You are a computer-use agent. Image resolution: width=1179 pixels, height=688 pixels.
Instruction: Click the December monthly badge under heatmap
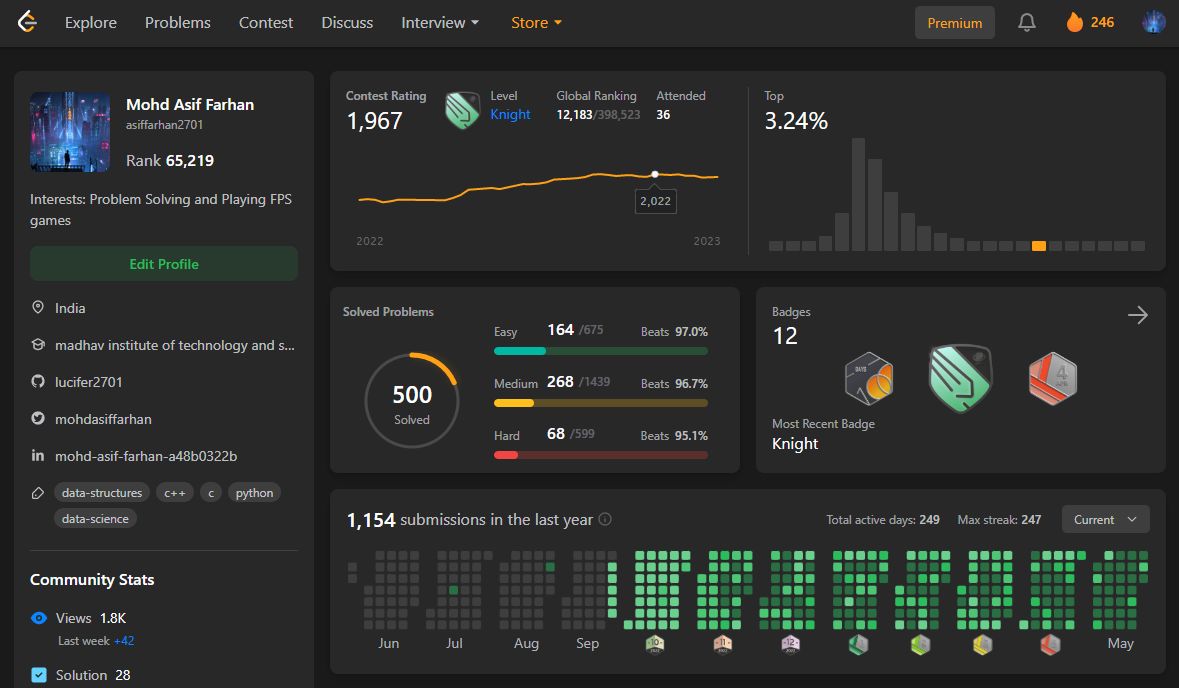click(790, 644)
